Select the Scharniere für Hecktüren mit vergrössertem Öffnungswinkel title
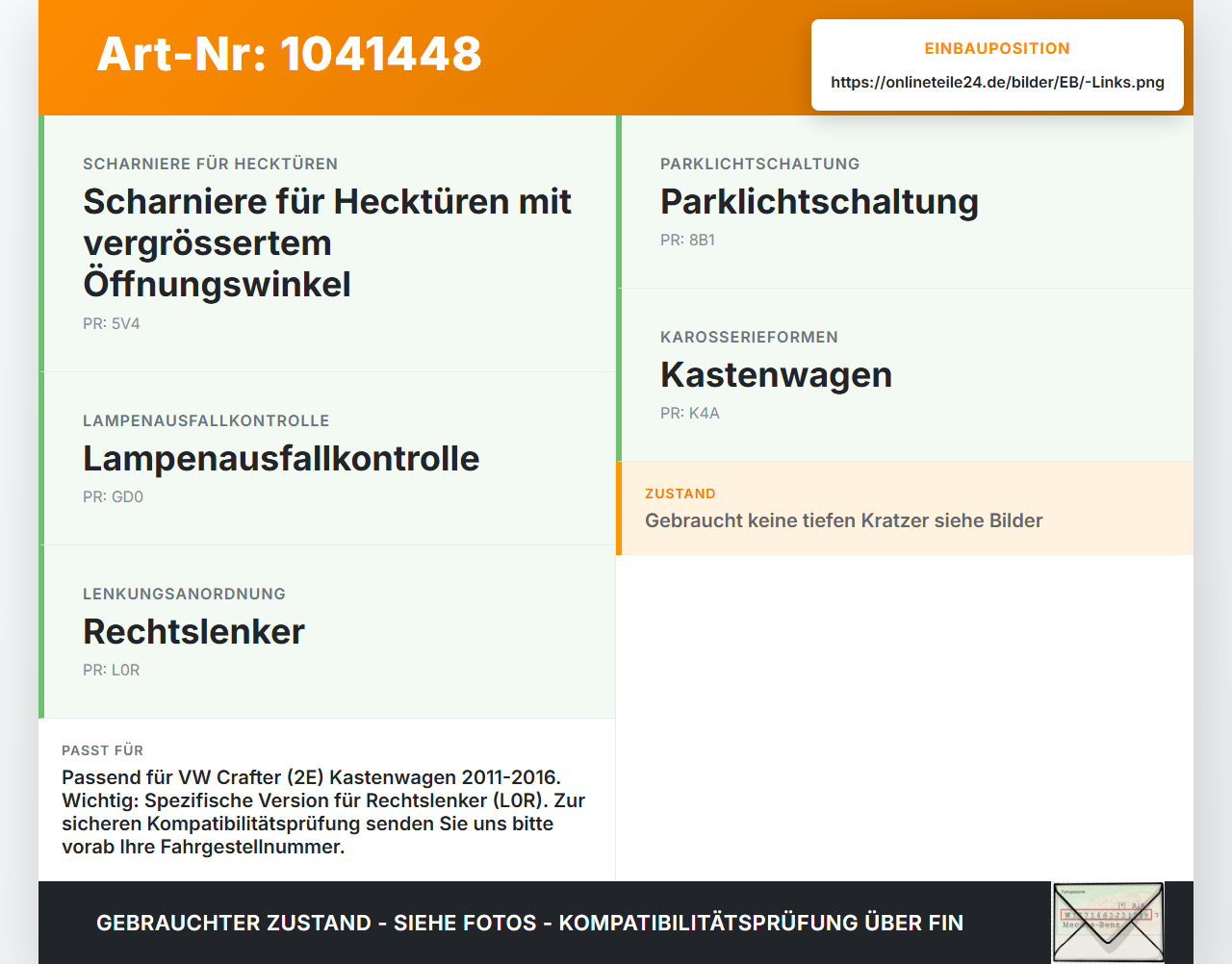This screenshot has width=1232, height=964. click(x=327, y=243)
